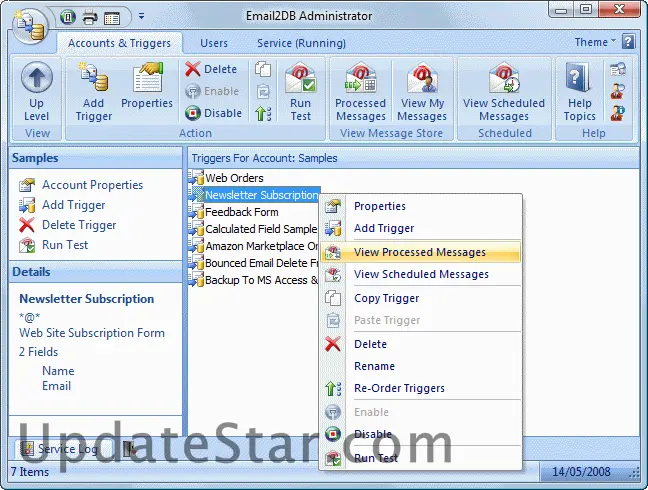Click View My Messages ribbon button

point(422,91)
